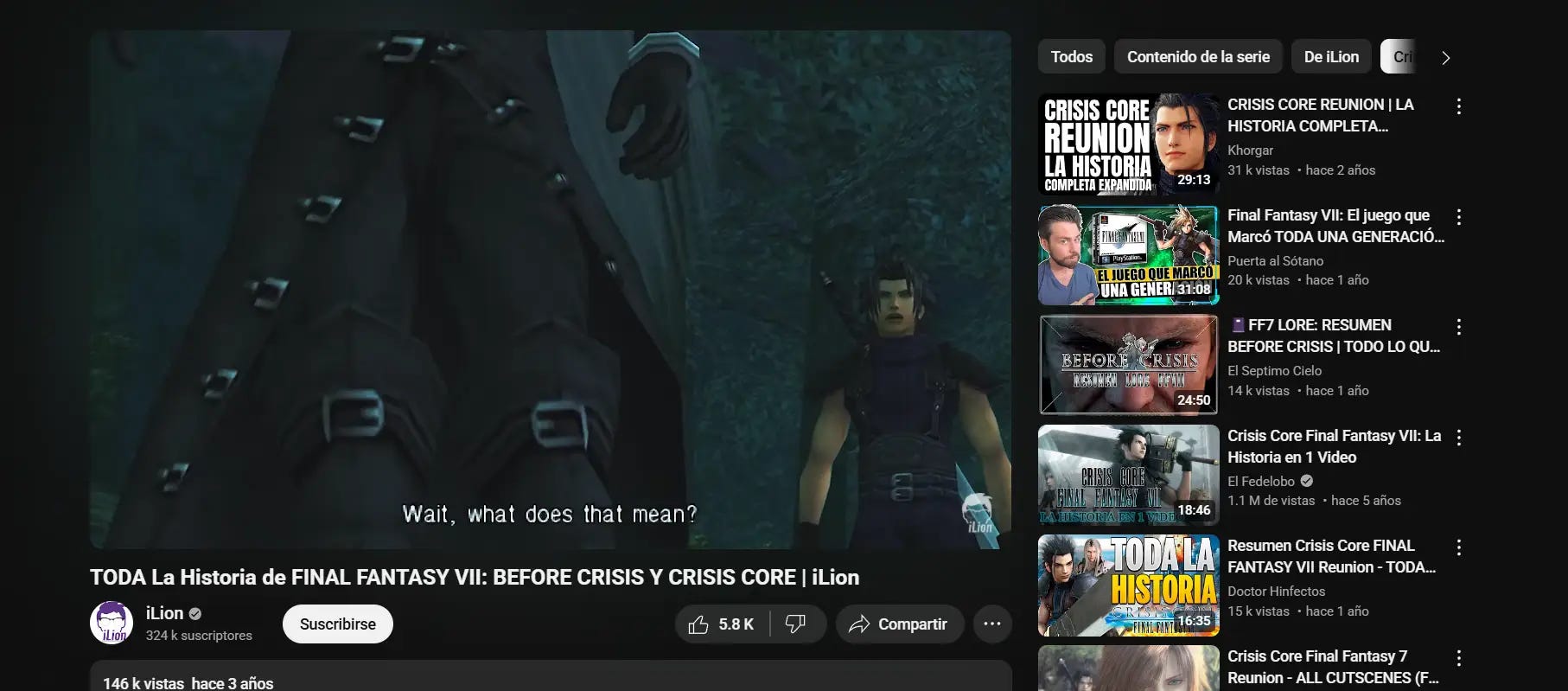1568x691 pixels.
Task: Click iLion watermark in video corner
Action: pyautogui.click(x=979, y=514)
